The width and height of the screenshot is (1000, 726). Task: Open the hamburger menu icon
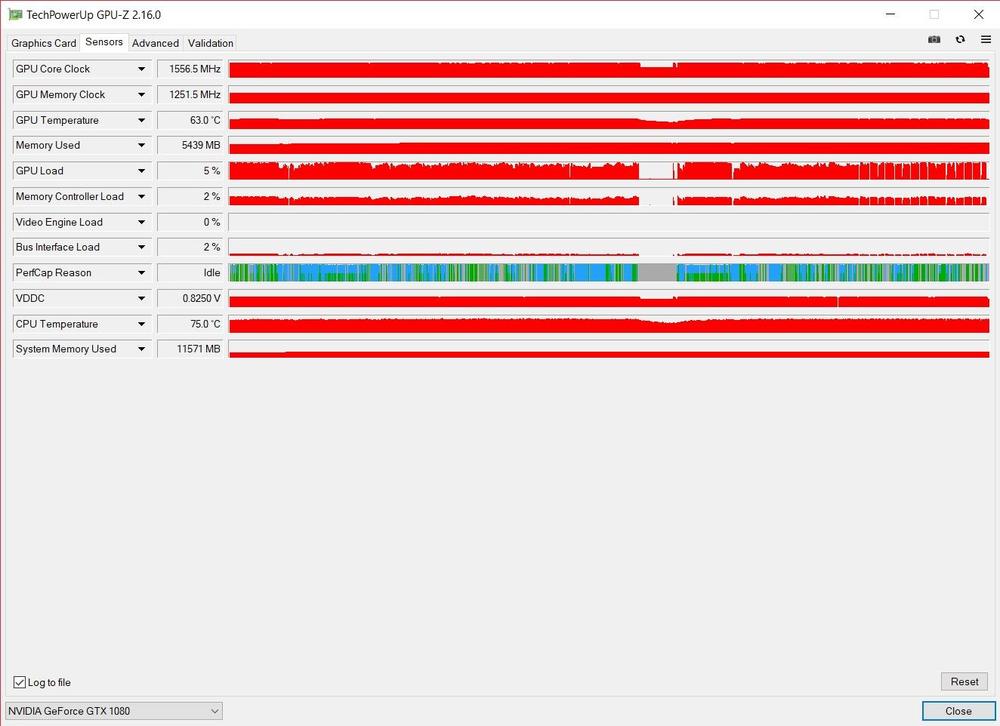[x=986, y=40]
